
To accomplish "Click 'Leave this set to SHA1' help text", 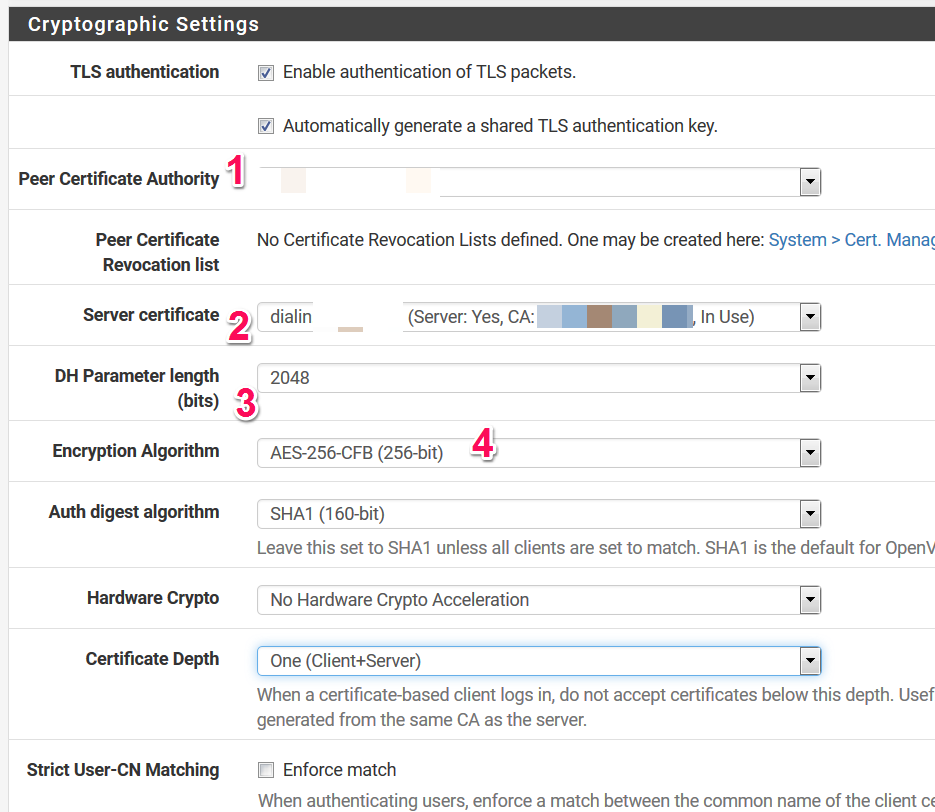I will [596, 548].
